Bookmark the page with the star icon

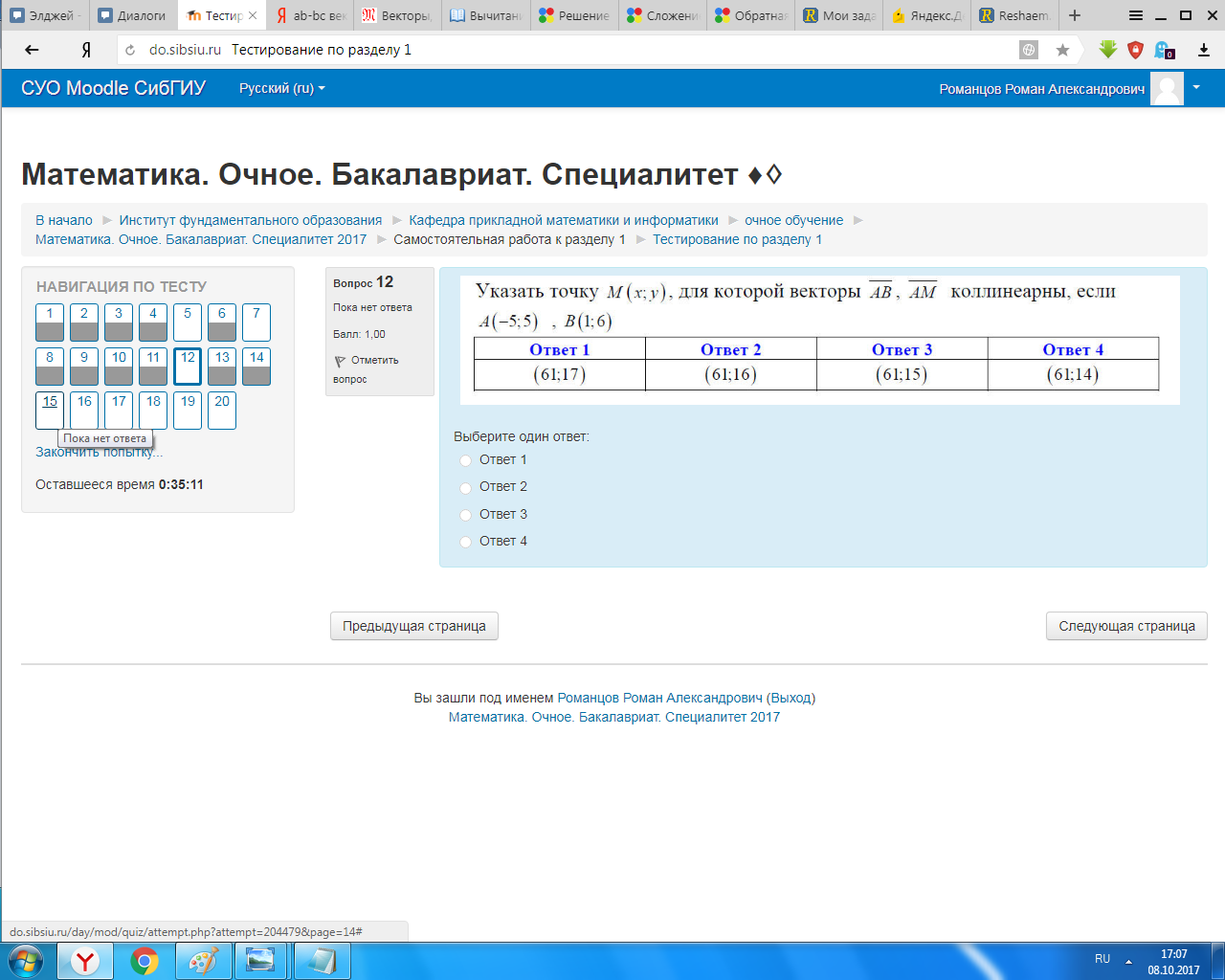coord(1062,50)
